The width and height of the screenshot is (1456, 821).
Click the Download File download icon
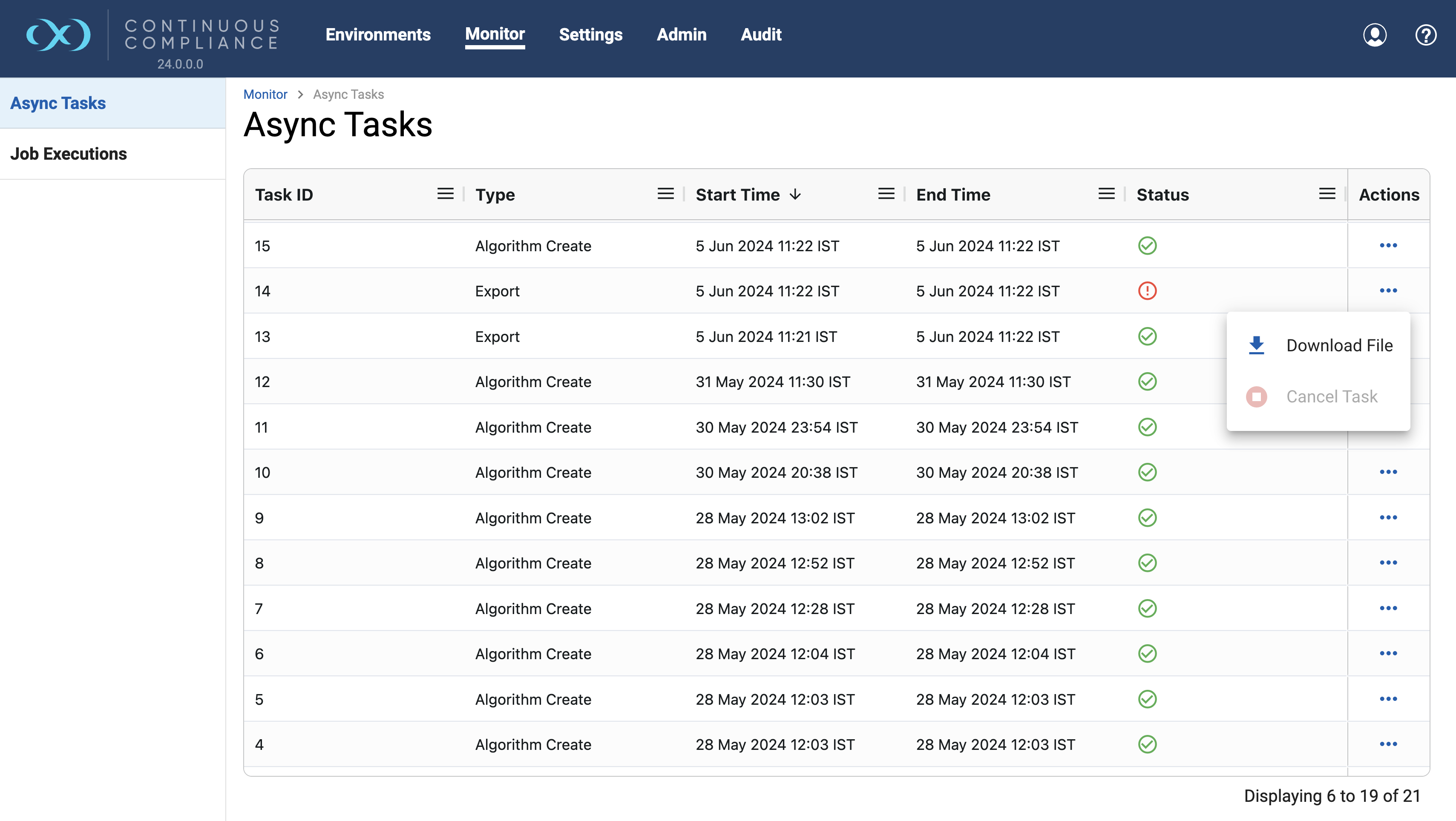tap(1257, 344)
